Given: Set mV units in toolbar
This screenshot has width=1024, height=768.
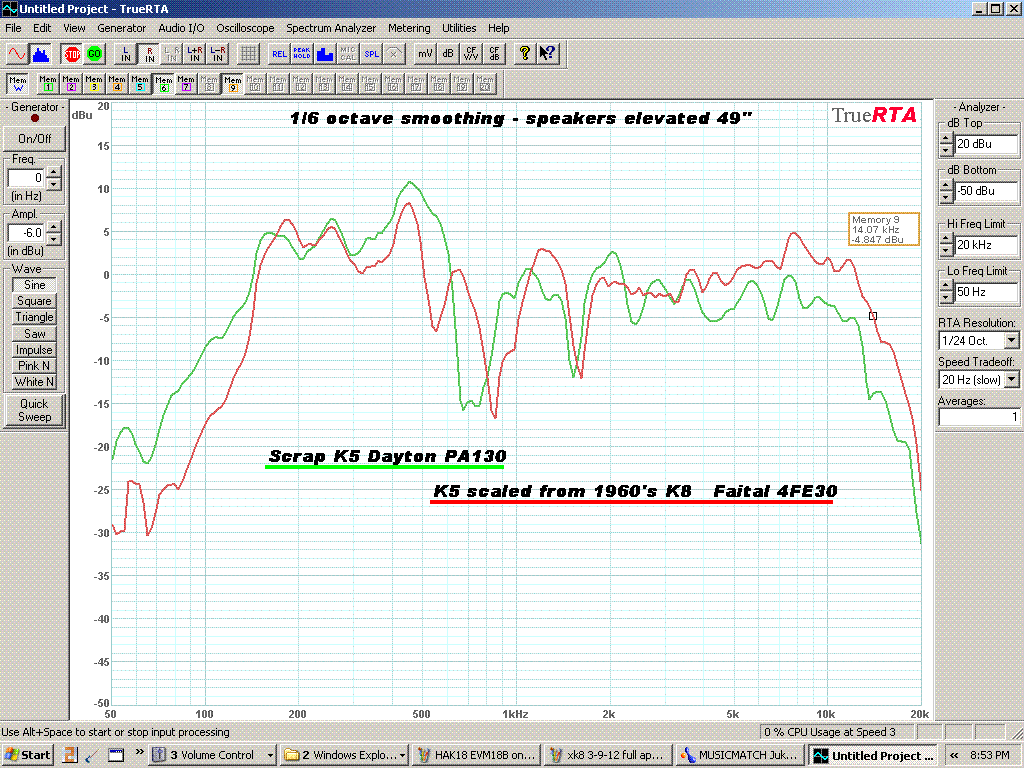Looking at the screenshot, I should coord(424,54).
